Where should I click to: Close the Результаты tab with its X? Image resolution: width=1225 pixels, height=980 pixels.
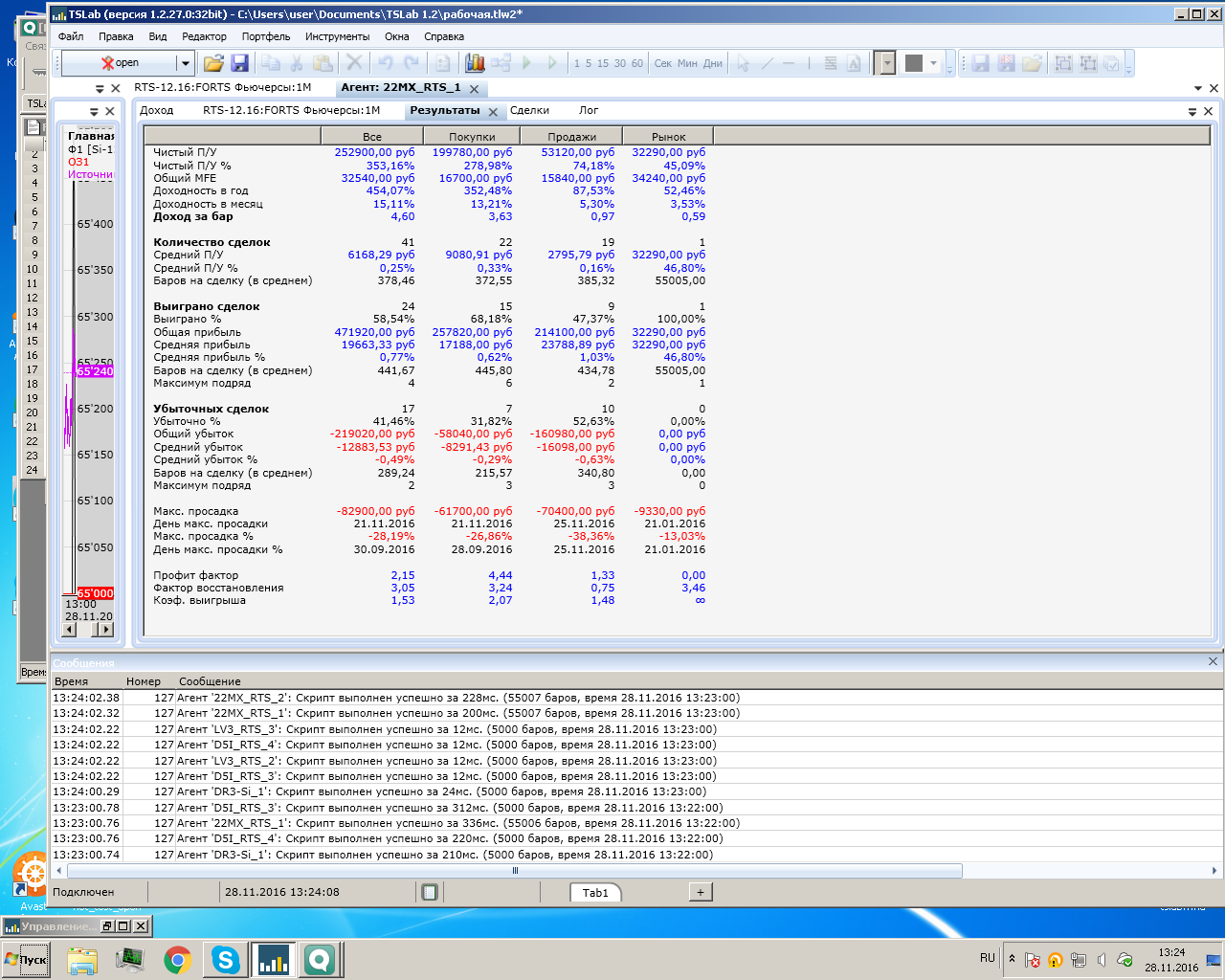click(x=493, y=112)
